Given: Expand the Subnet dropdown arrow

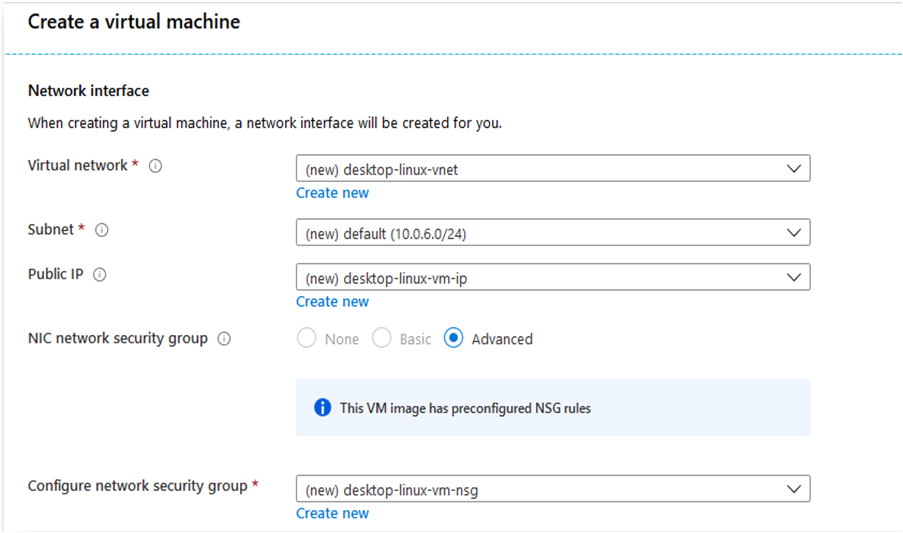Looking at the screenshot, I should pos(794,233).
